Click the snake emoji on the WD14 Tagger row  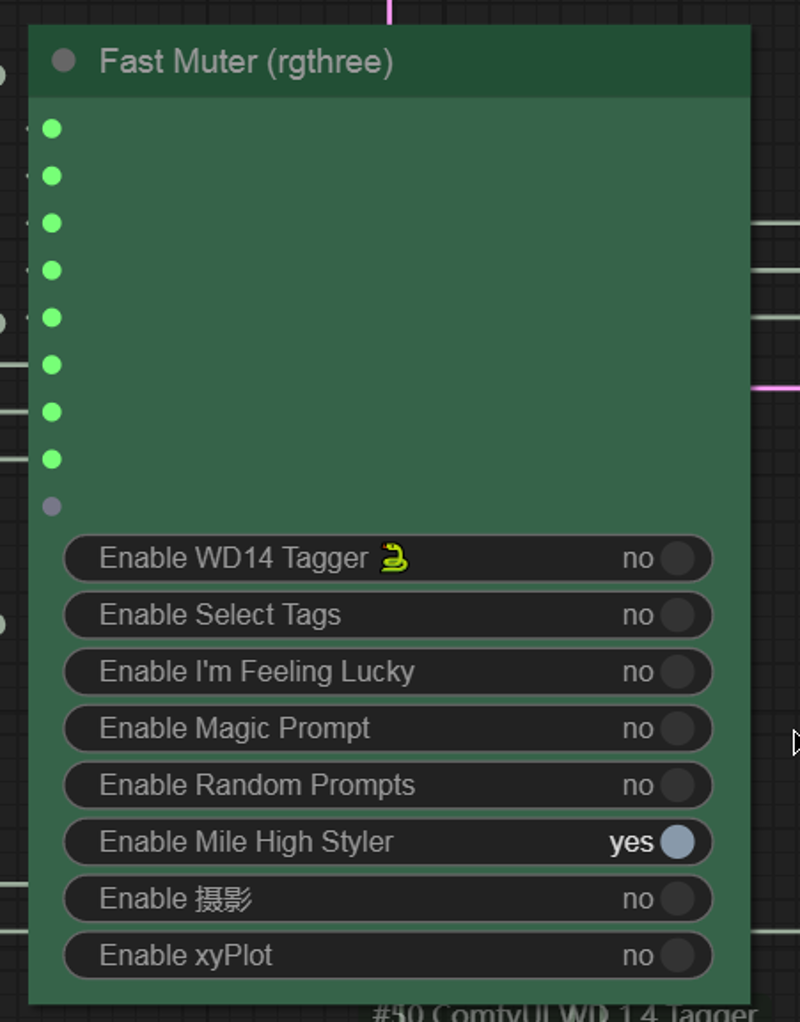[x=394, y=558]
